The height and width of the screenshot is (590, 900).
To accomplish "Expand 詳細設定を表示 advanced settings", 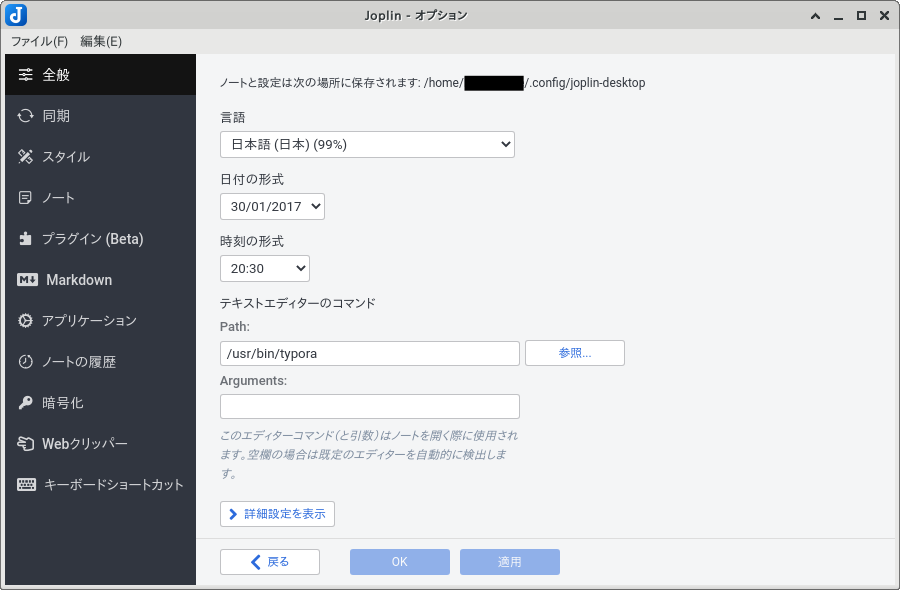I will point(277,514).
